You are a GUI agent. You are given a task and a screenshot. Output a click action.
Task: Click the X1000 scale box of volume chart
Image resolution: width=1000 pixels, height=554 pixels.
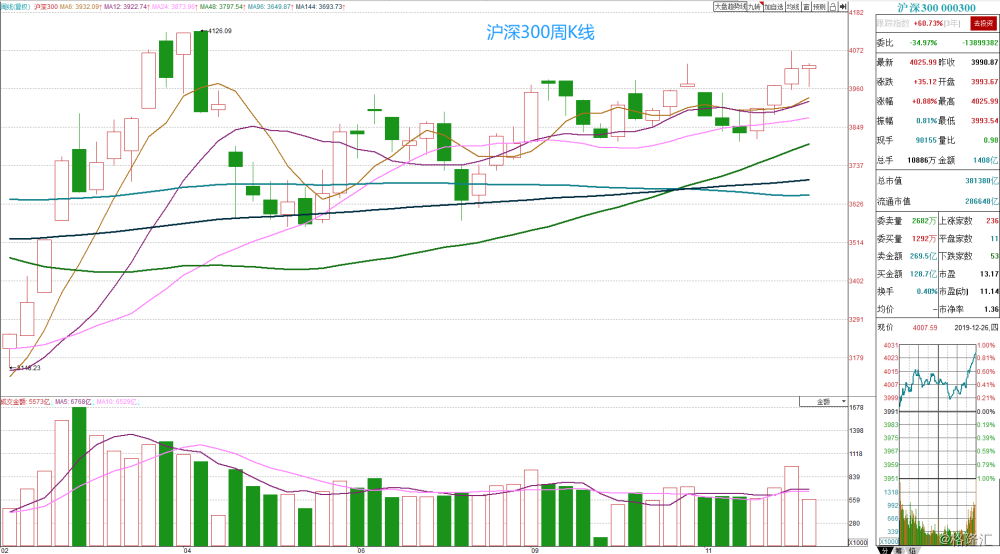857,542
